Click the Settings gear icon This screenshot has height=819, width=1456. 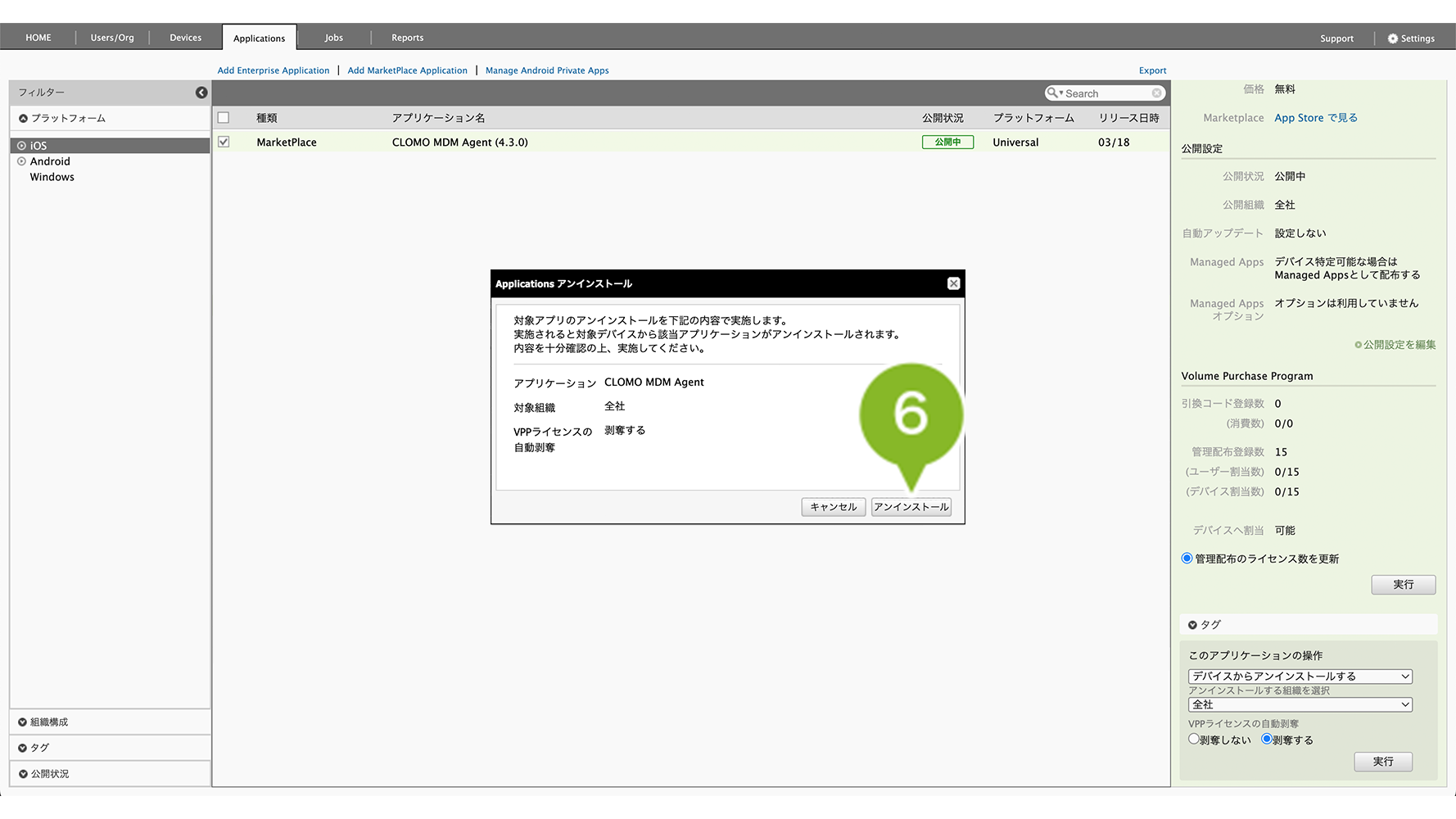1392,38
